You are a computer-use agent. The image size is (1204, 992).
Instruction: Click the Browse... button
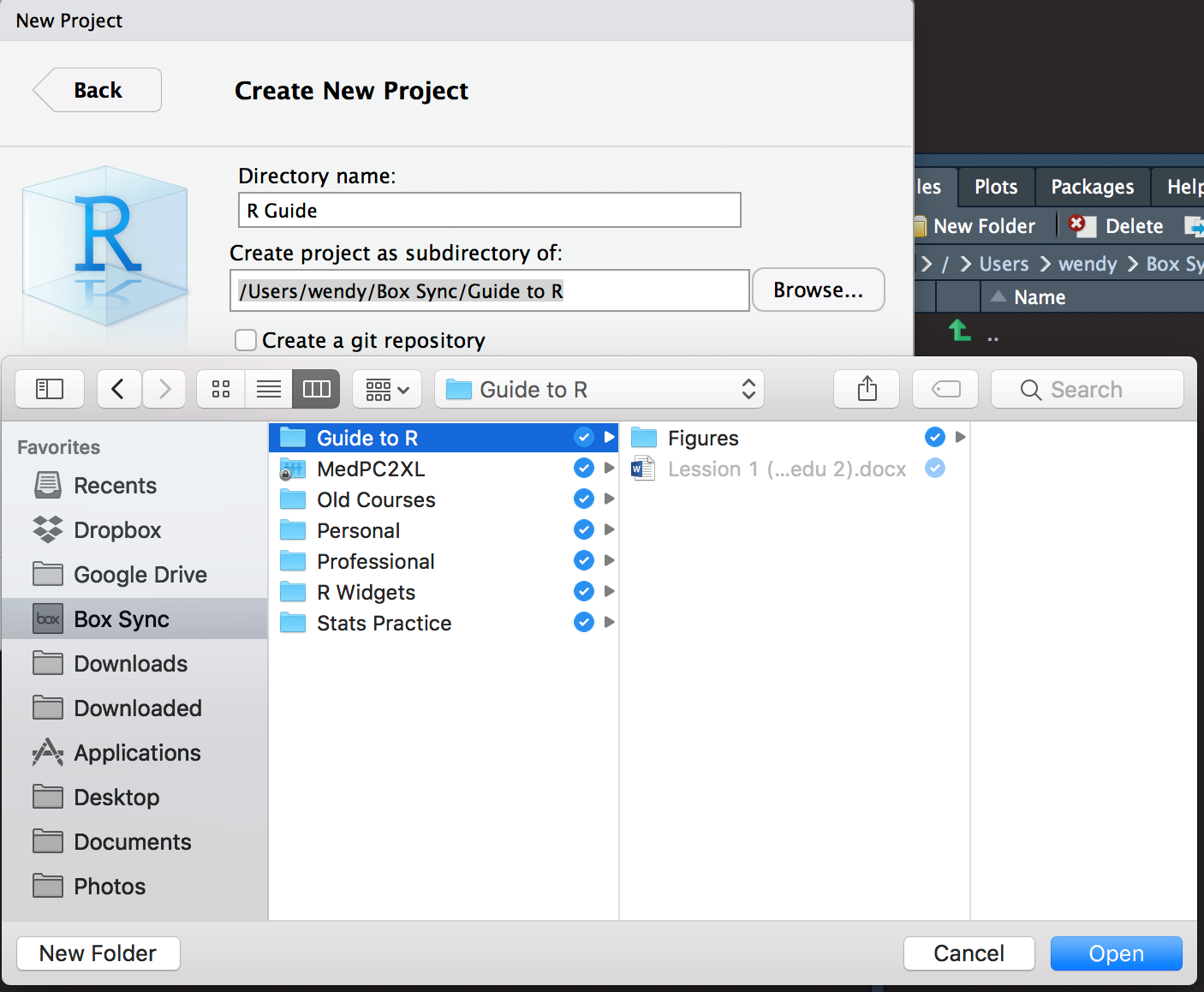point(818,290)
